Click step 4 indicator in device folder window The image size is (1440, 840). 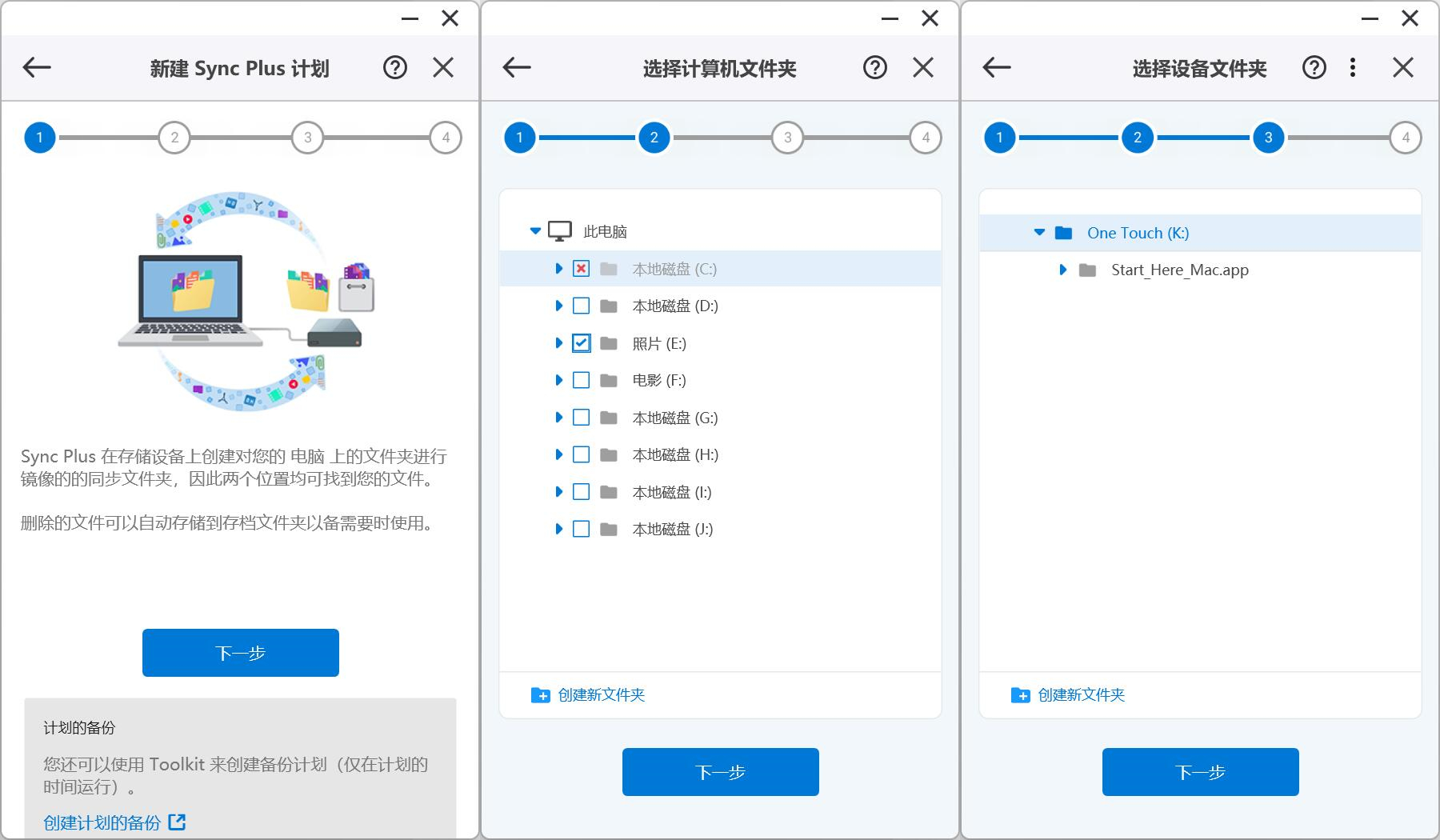click(1405, 137)
